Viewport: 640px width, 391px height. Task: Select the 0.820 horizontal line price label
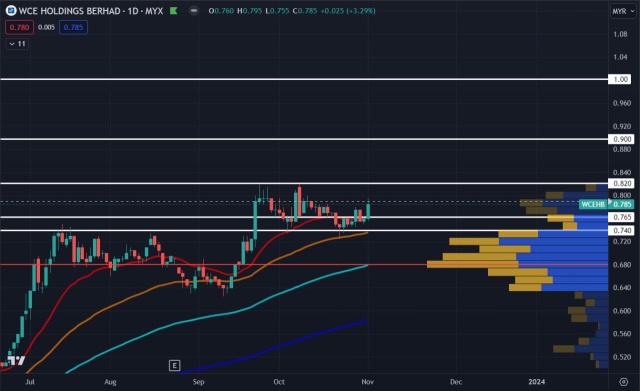coord(621,184)
